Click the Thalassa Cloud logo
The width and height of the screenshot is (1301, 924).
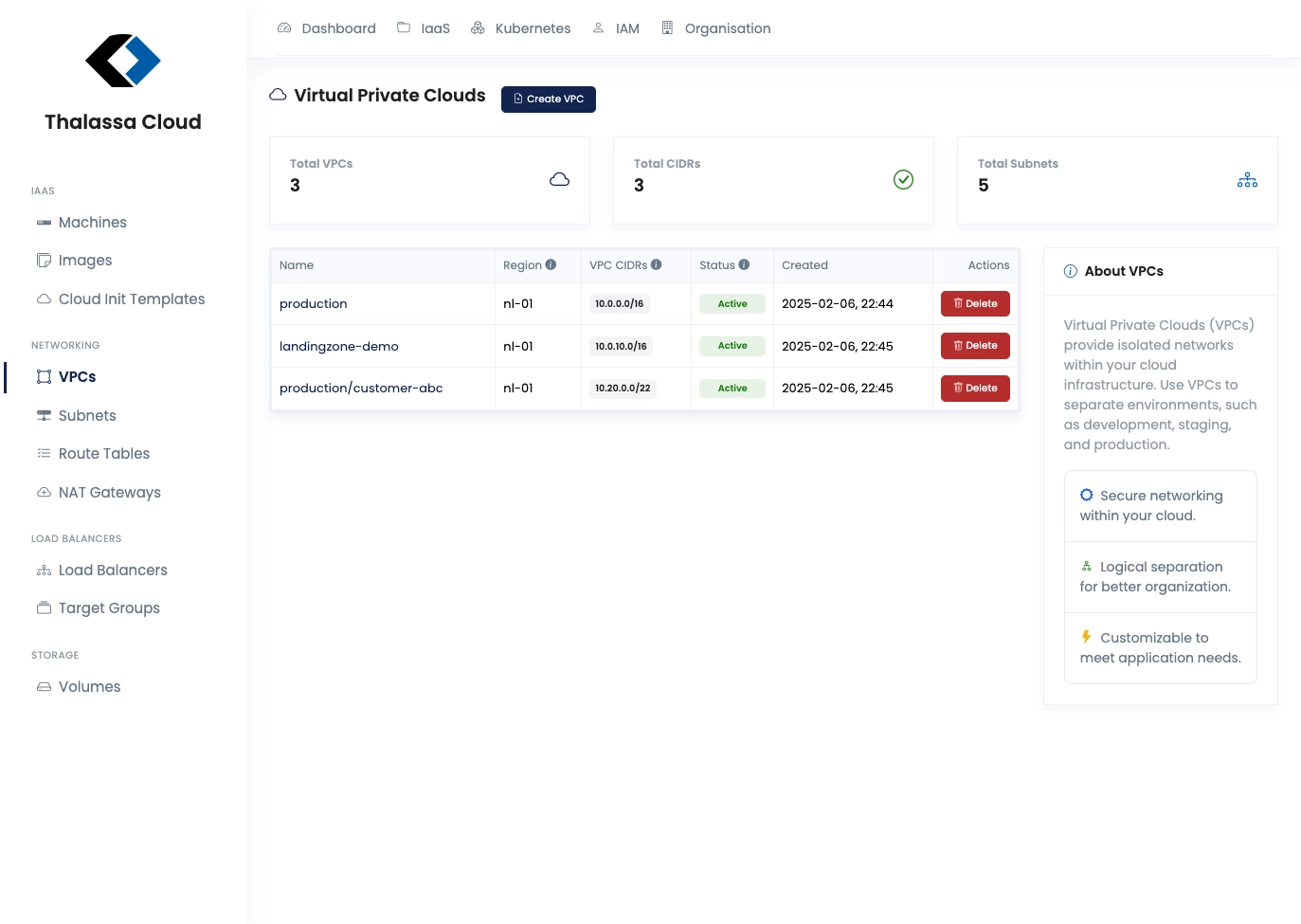coord(123,61)
